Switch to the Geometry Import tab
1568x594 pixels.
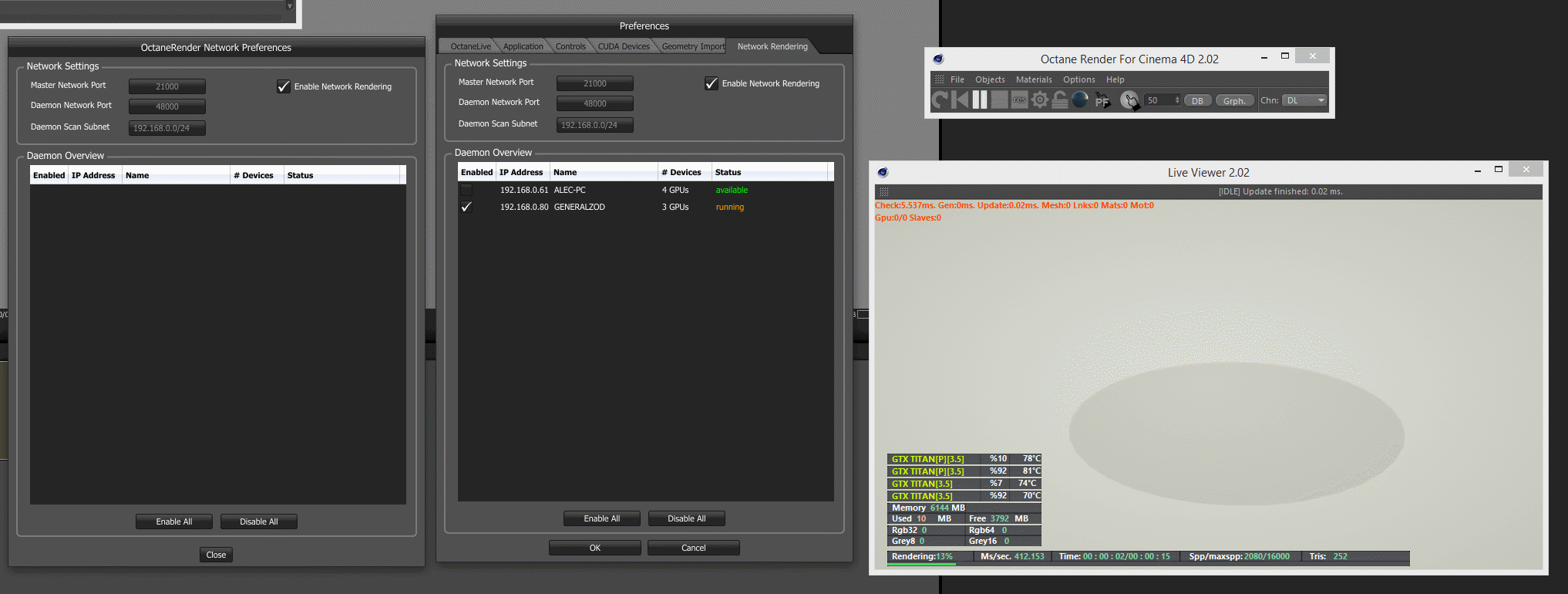pos(693,46)
